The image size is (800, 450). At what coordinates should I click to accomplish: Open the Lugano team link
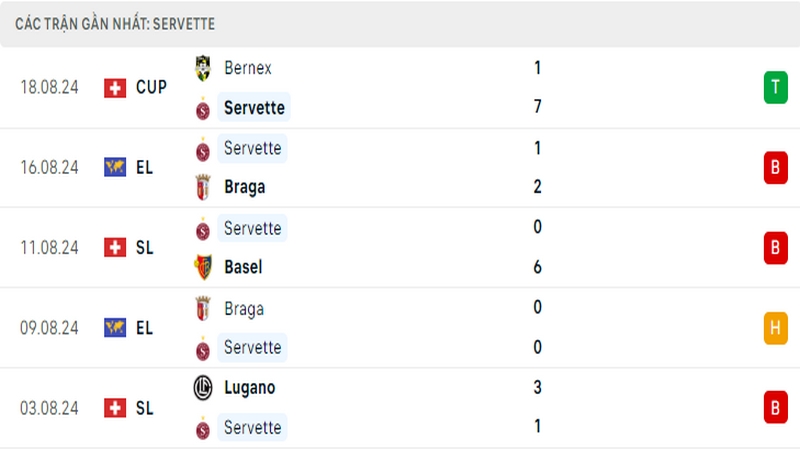pyautogui.click(x=249, y=388)
